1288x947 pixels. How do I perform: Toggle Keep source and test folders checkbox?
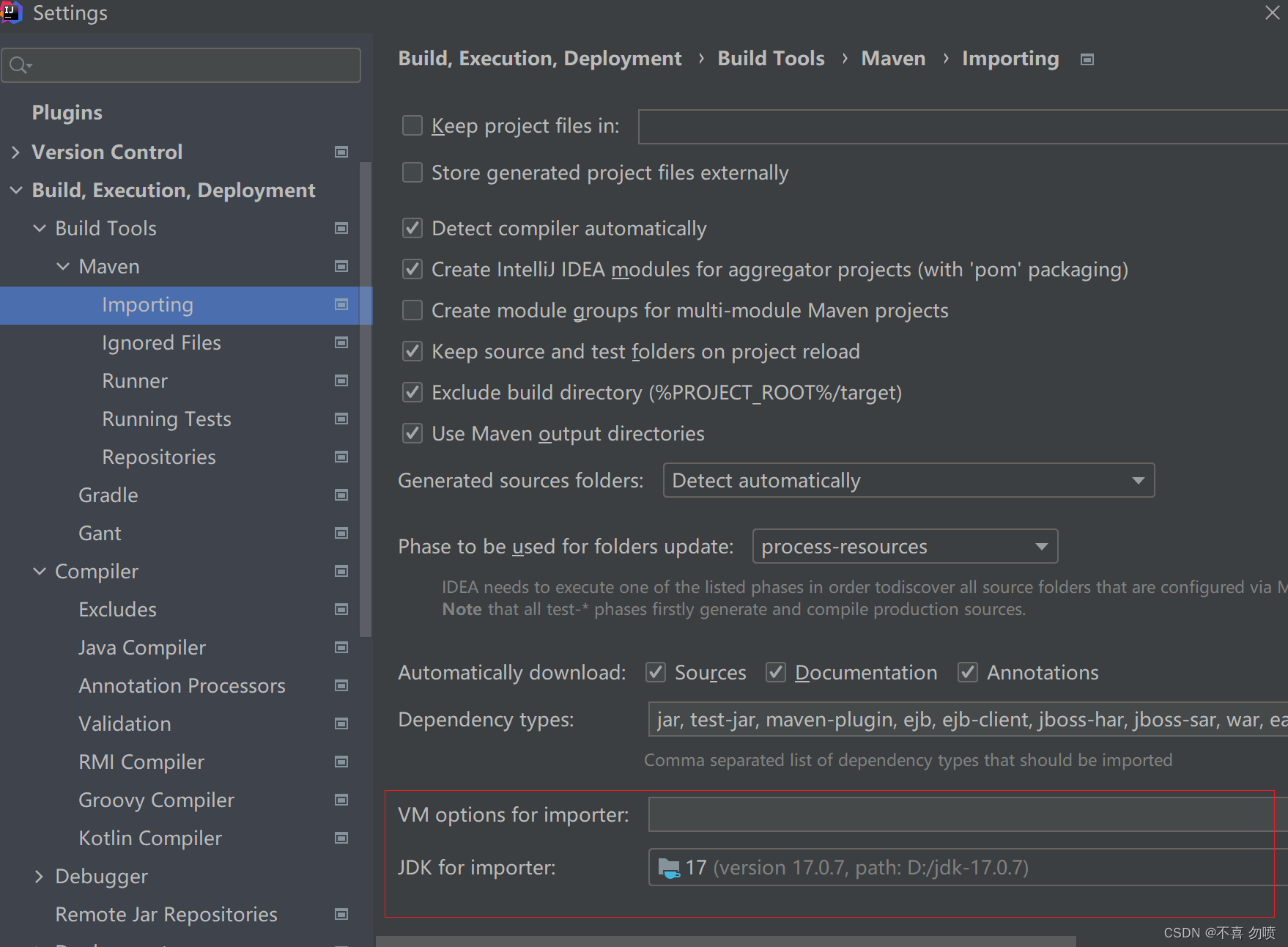(412, 351)
